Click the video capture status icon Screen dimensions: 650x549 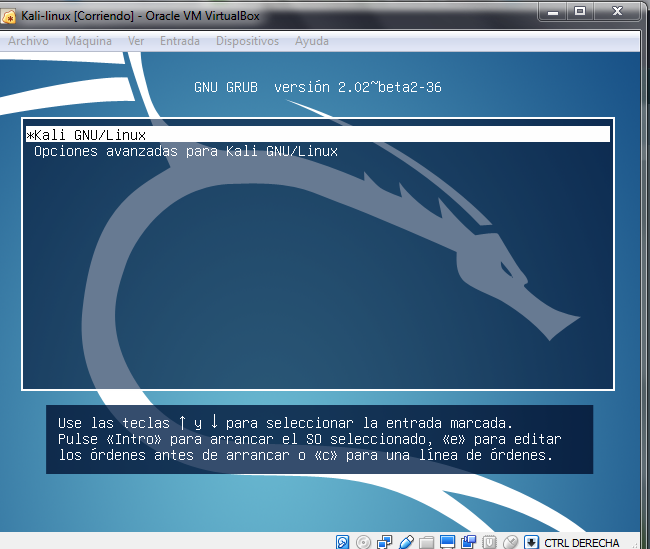point(469,541)
